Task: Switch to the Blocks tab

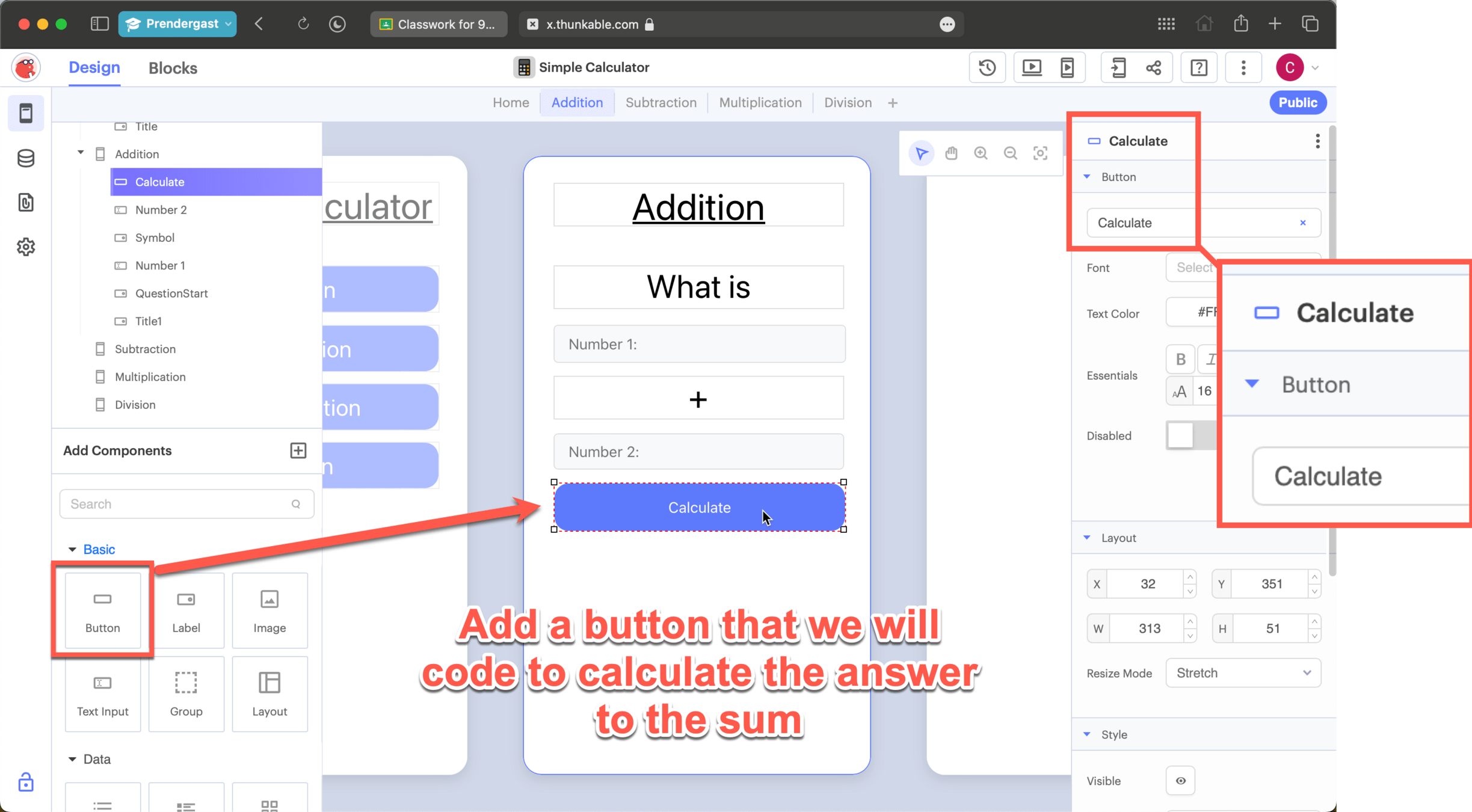Action: tap(173, 68)
